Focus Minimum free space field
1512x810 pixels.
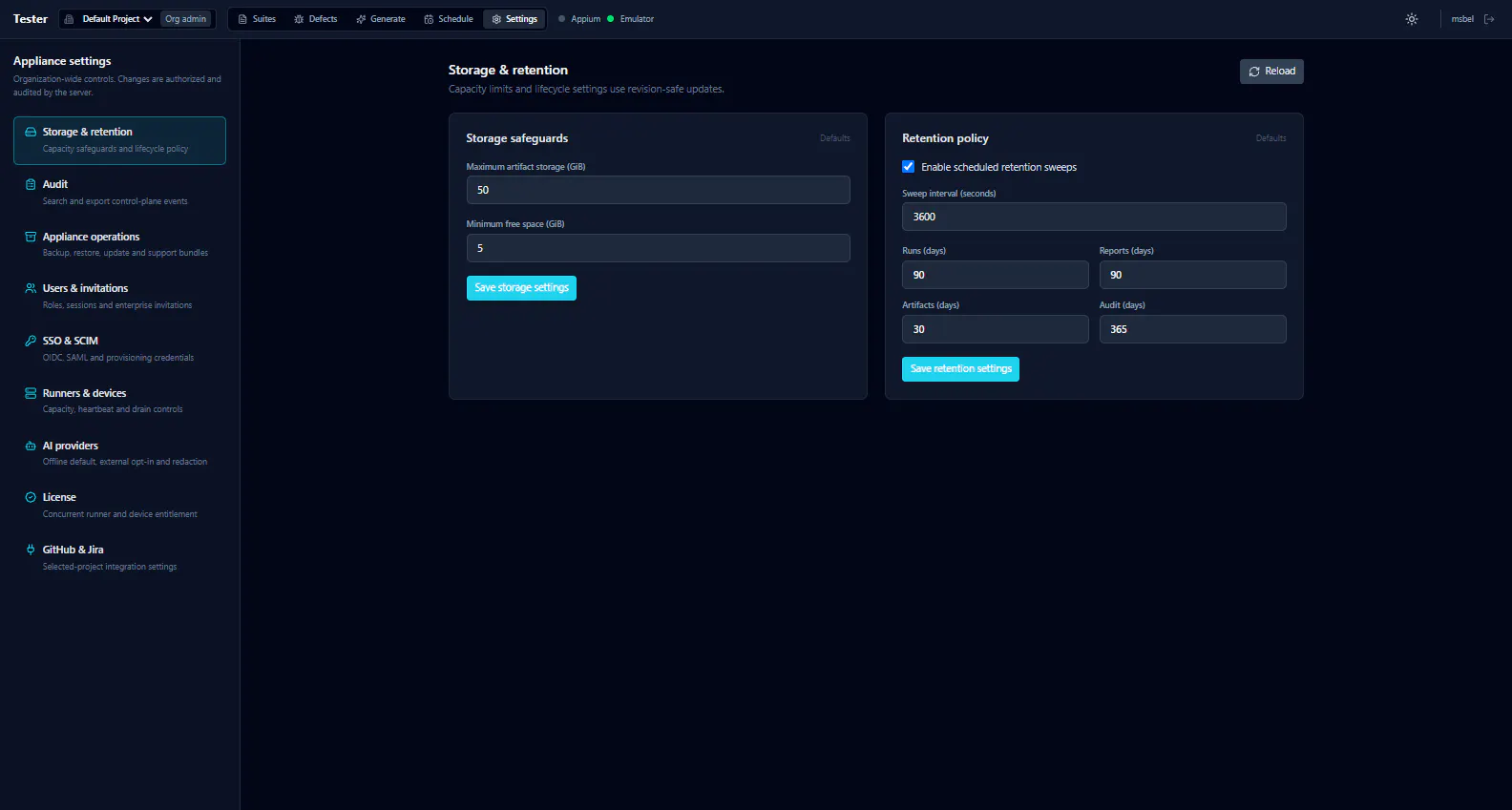[x=658, y=248]
